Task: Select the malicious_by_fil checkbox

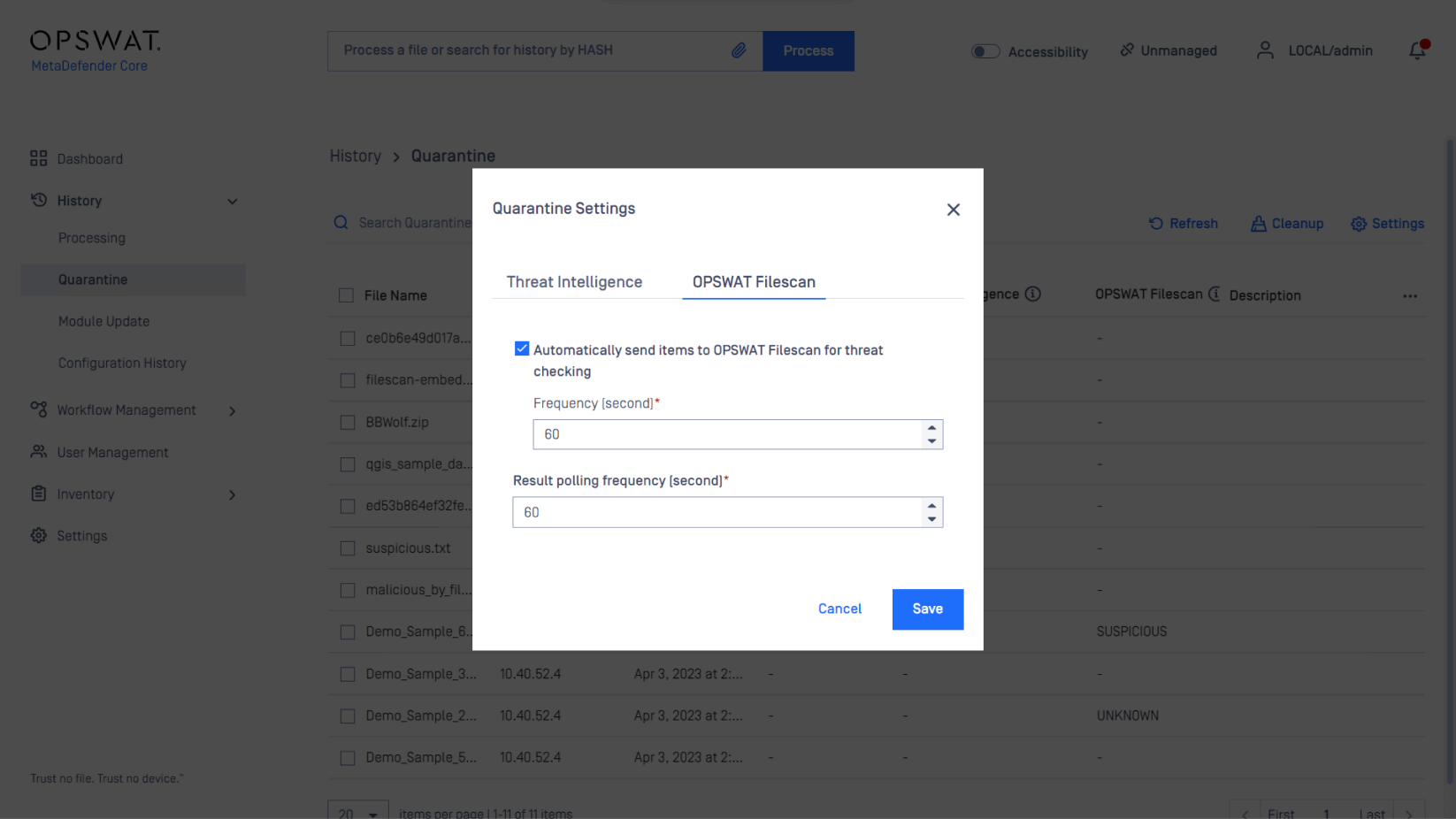Action: pos(348,590)
